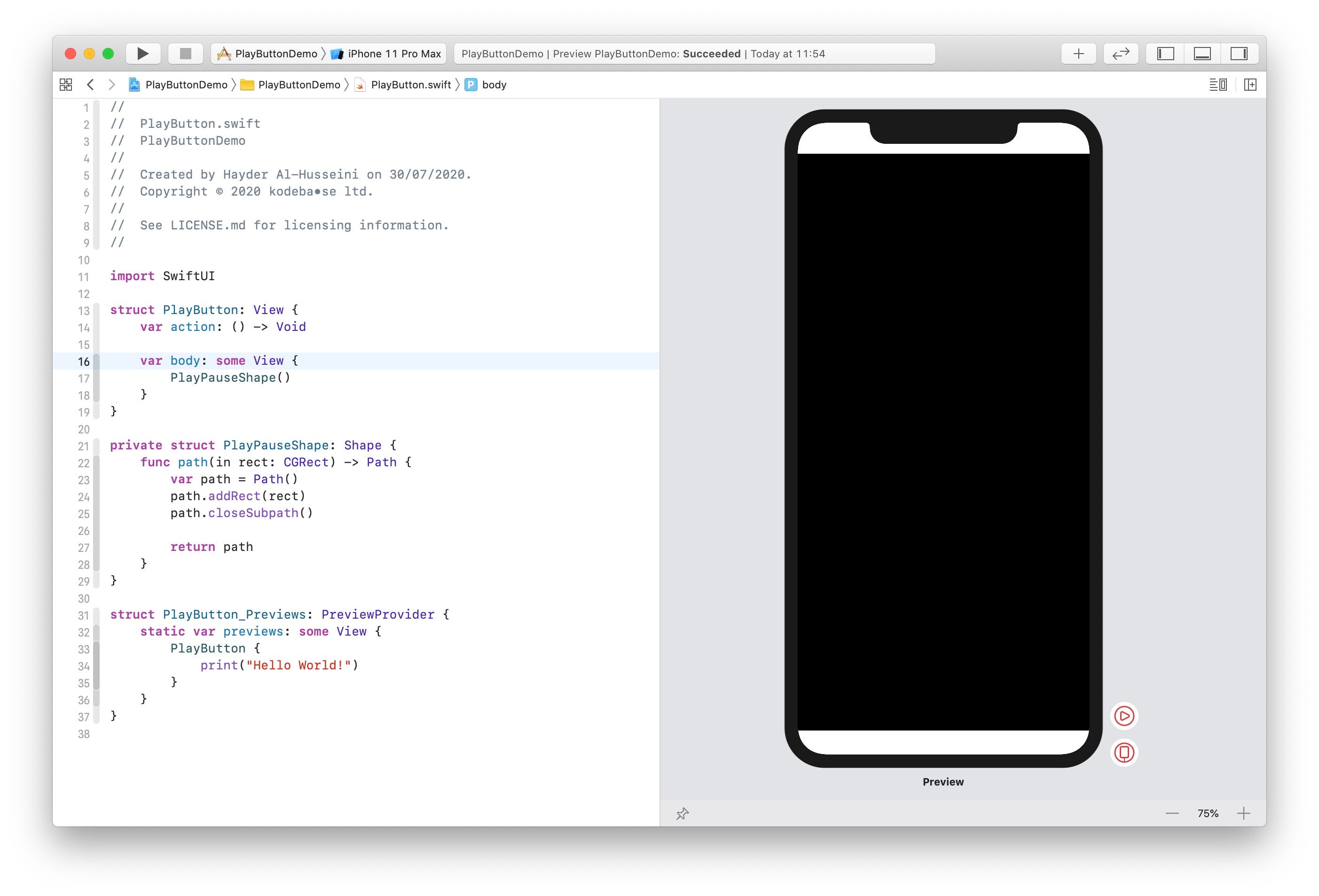Open the PlayButtonDemo folder breadcrumb
Viewport: 1319px width, 896px height.
pyautogui.click(x=290, y=85)
